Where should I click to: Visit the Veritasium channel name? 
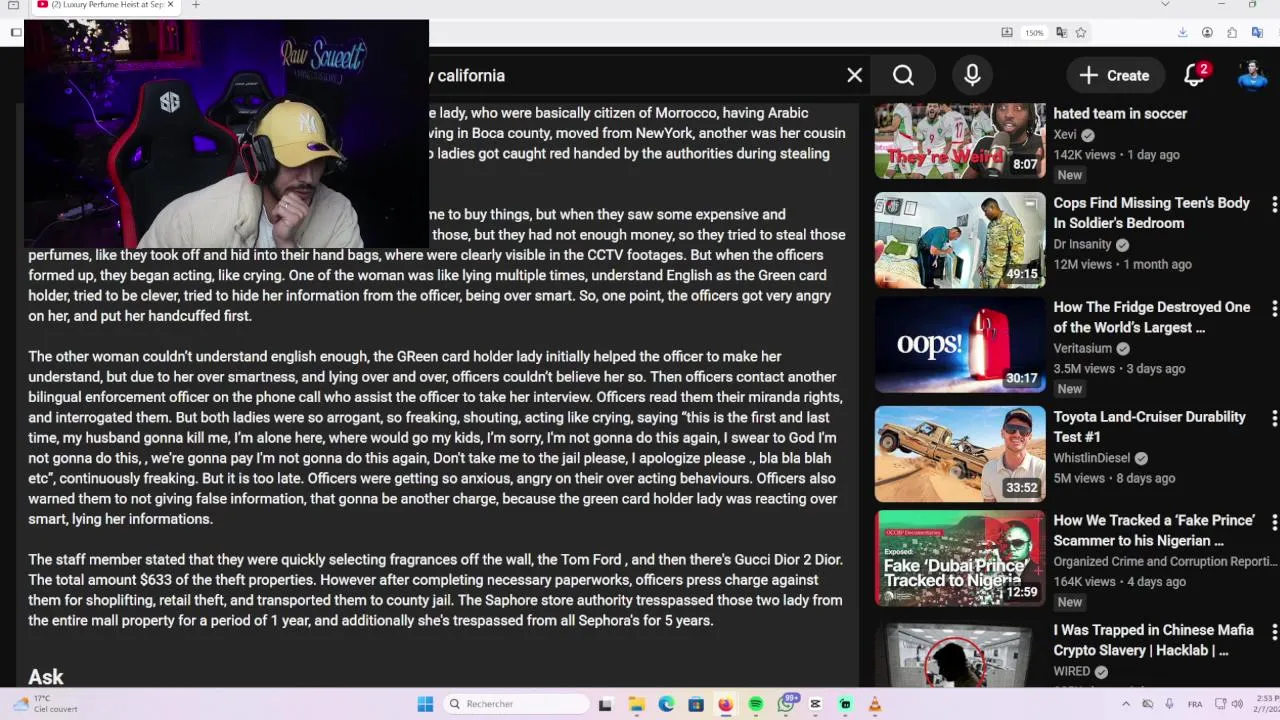pyautogui.click(x=1082, y=348)
